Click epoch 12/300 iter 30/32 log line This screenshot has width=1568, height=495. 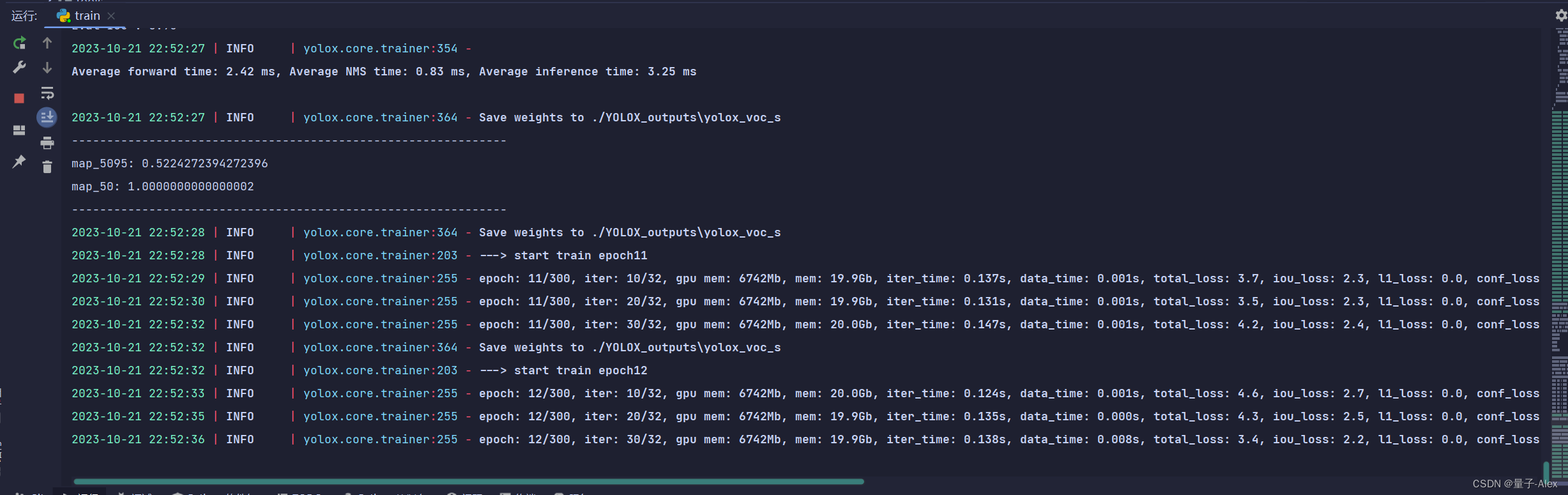(x=805, y=439)
